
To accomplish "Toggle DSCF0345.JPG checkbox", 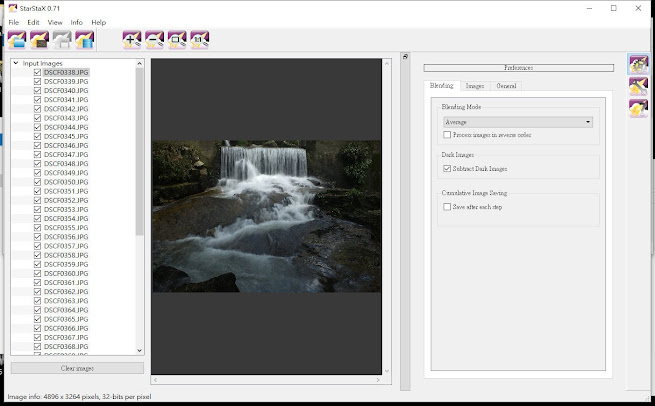I will pyautogui.click(x=38, y=136).
